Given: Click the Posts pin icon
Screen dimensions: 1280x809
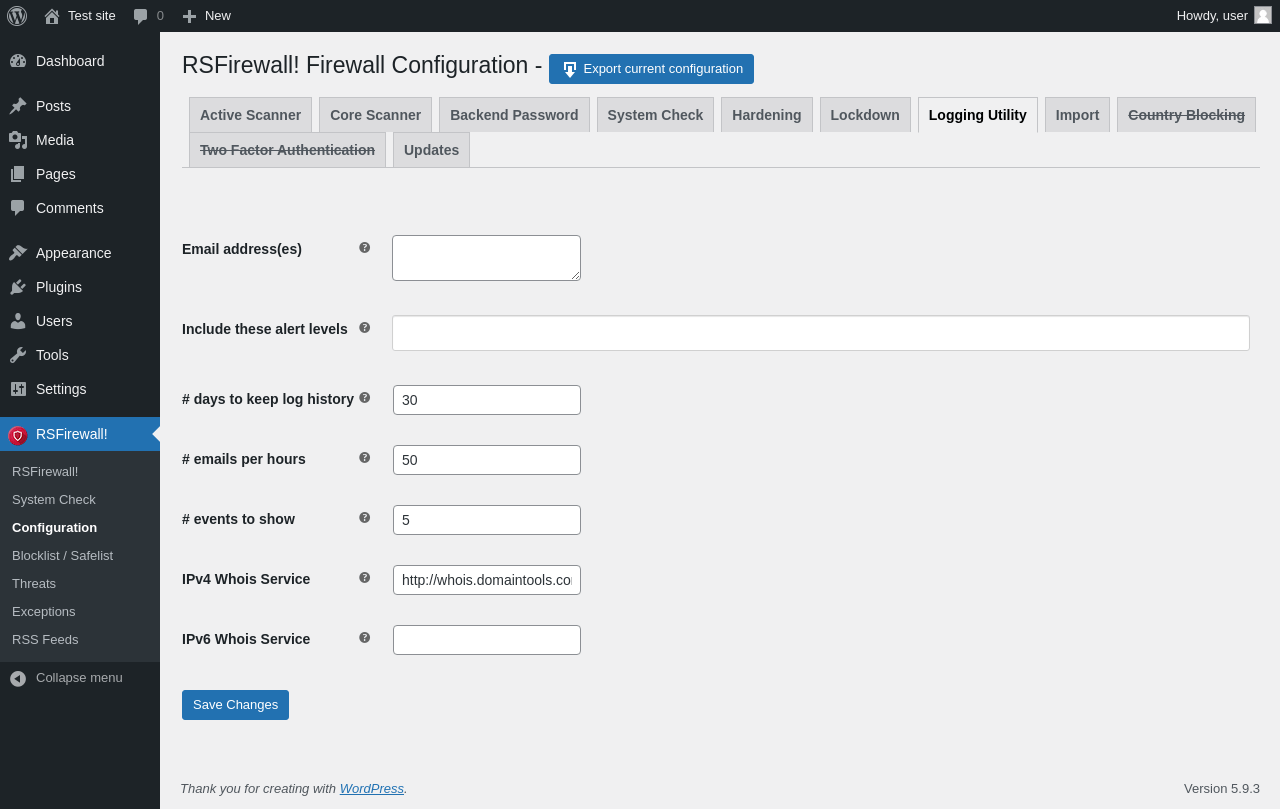Looking at the screenshot, I should [x=18, y=106].
